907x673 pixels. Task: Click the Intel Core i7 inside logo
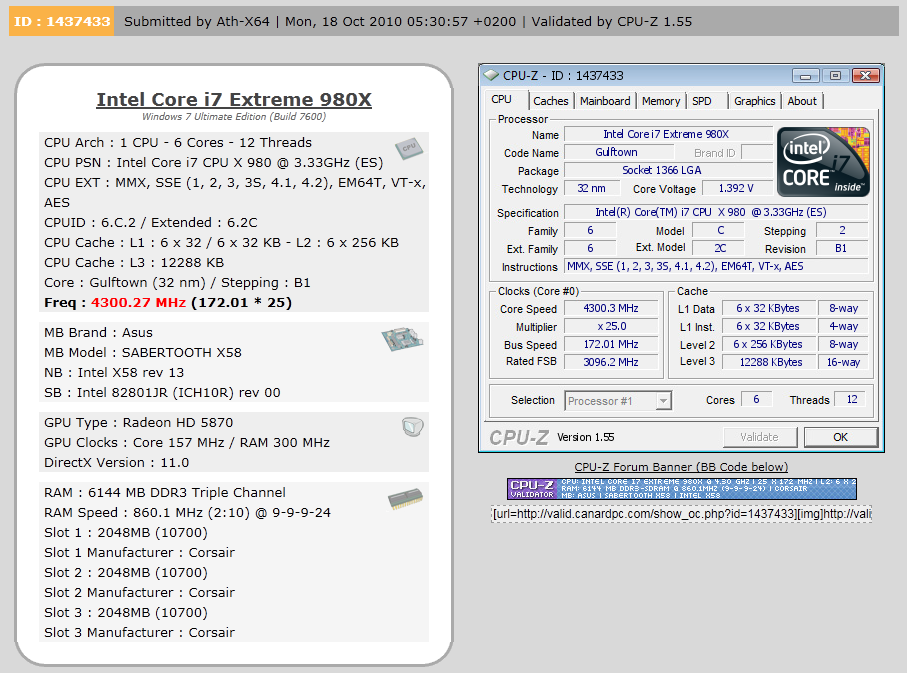tap(823, 161)
